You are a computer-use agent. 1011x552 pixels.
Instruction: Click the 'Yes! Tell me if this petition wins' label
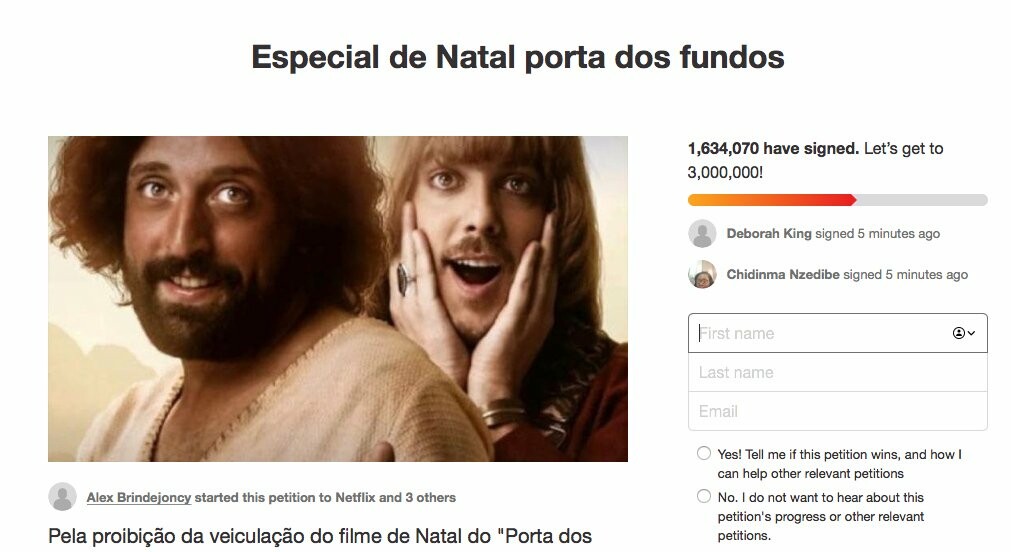point(839,464)
